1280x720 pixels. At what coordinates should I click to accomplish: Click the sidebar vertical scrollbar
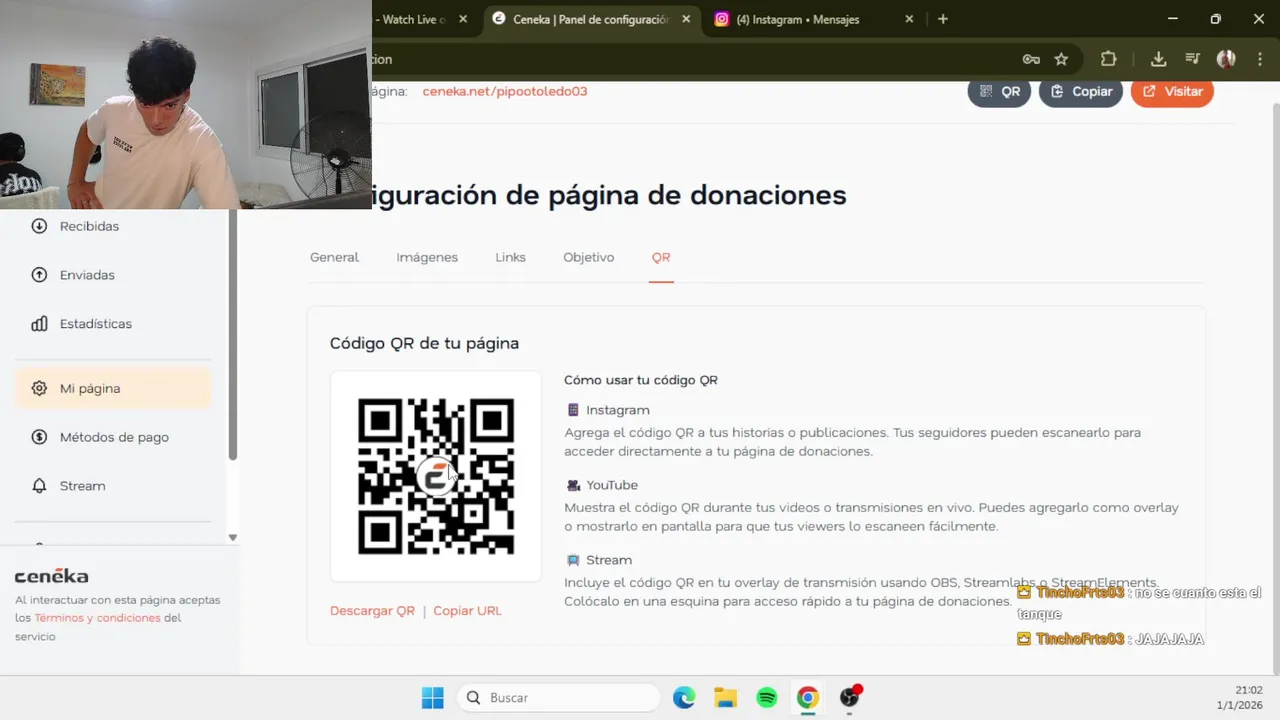click(x=233, y=335)
